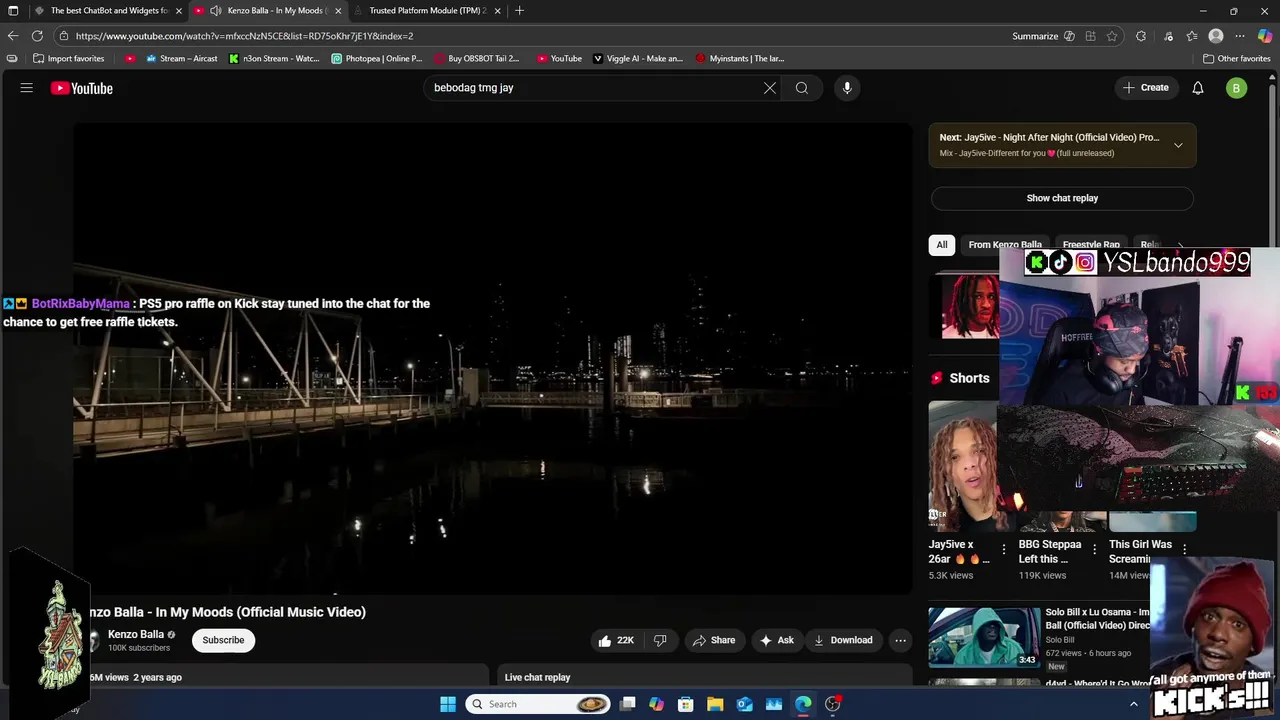Open YouTube bookmark in favorites bar
The image size is (1280, 720).
(559, 58)
